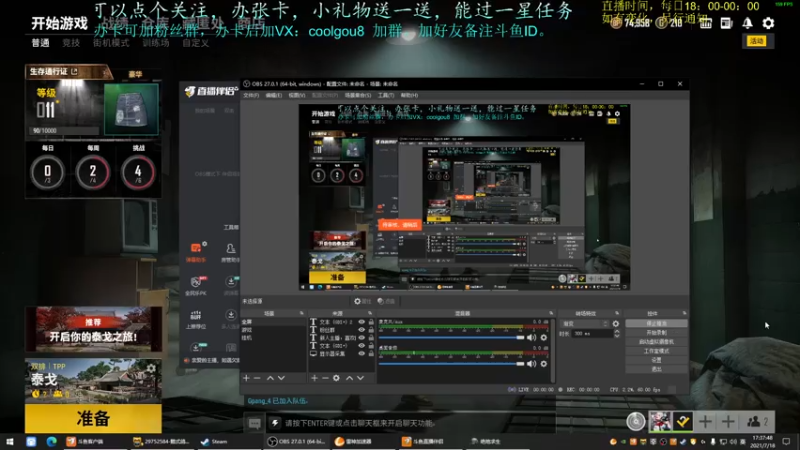Add a new scene with plus icon

point(246,378)
